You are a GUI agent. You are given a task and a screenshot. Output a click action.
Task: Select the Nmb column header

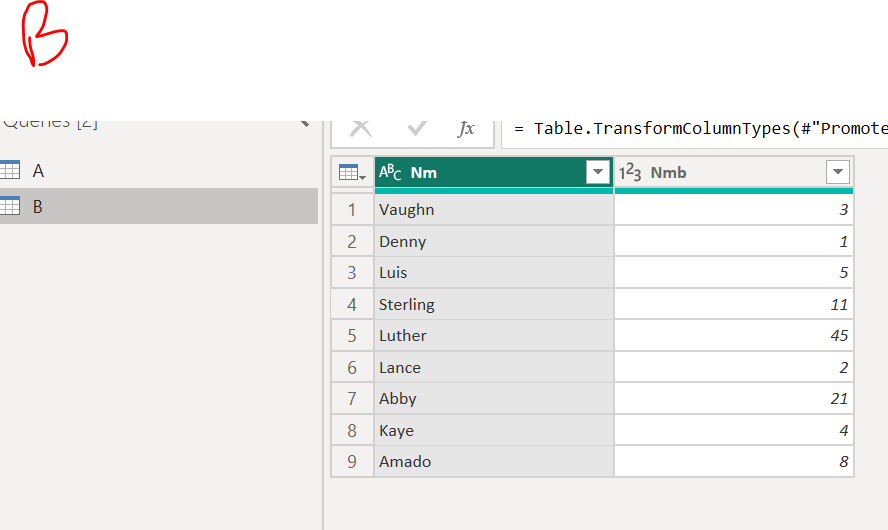click(733, 172)
